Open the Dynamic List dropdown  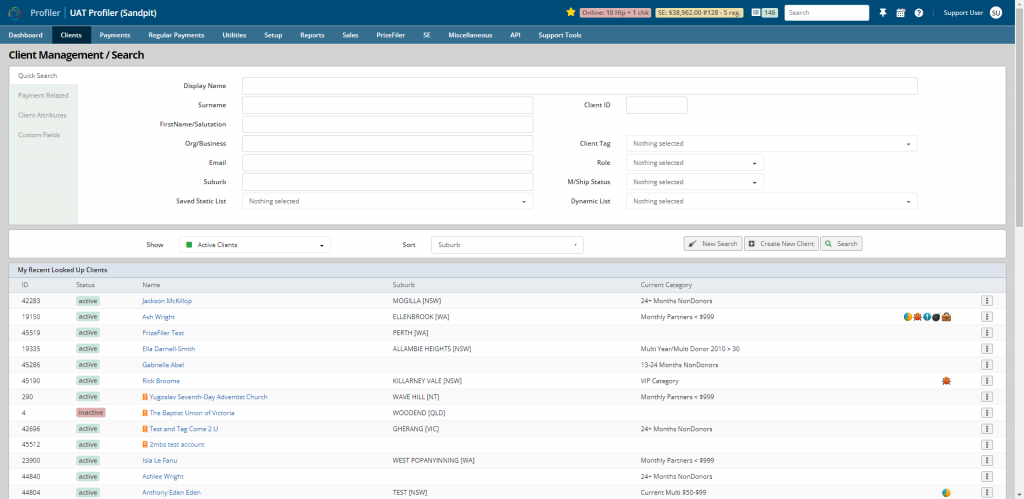pos(771,201)
